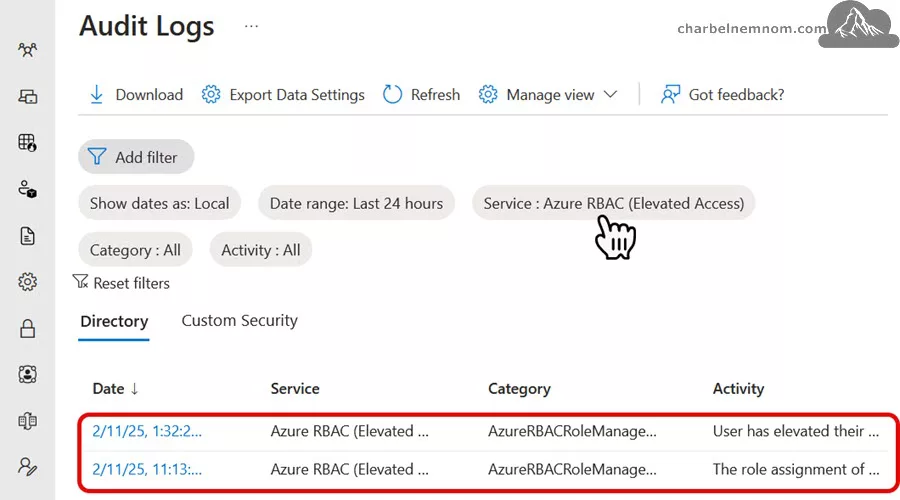
Task: Open the roles and administrators sidebar icon
Action: (x=27, y=189)
